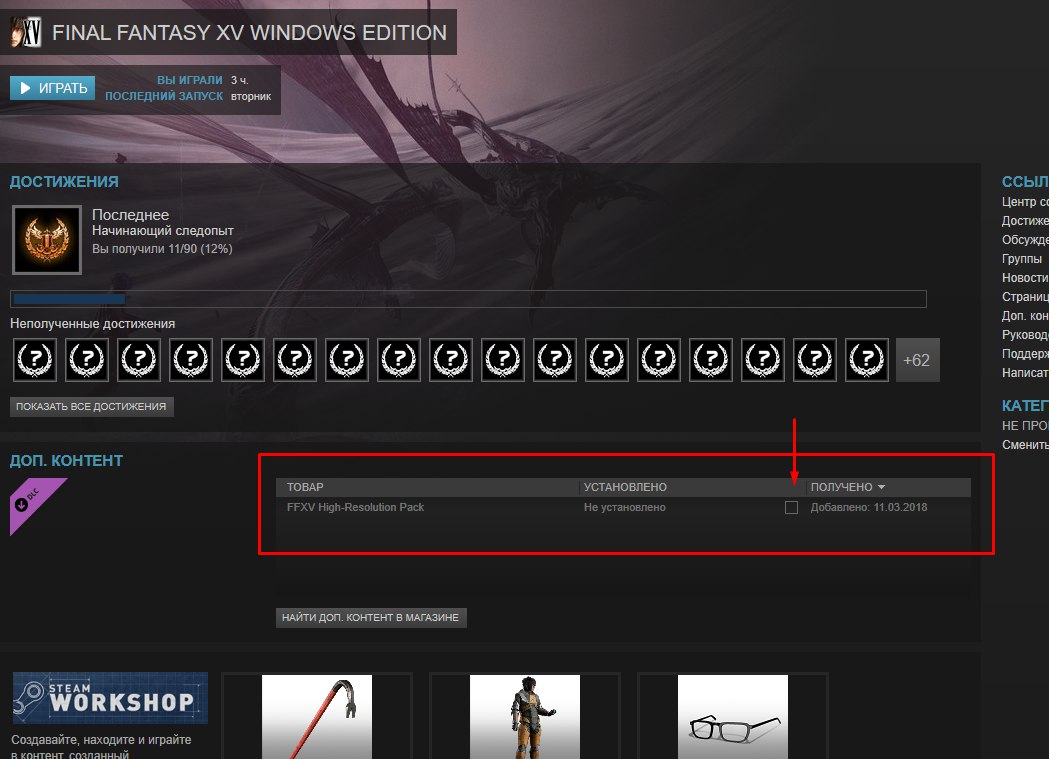Click the Добавлено: 11.03.2018 date text

(868, 508)
